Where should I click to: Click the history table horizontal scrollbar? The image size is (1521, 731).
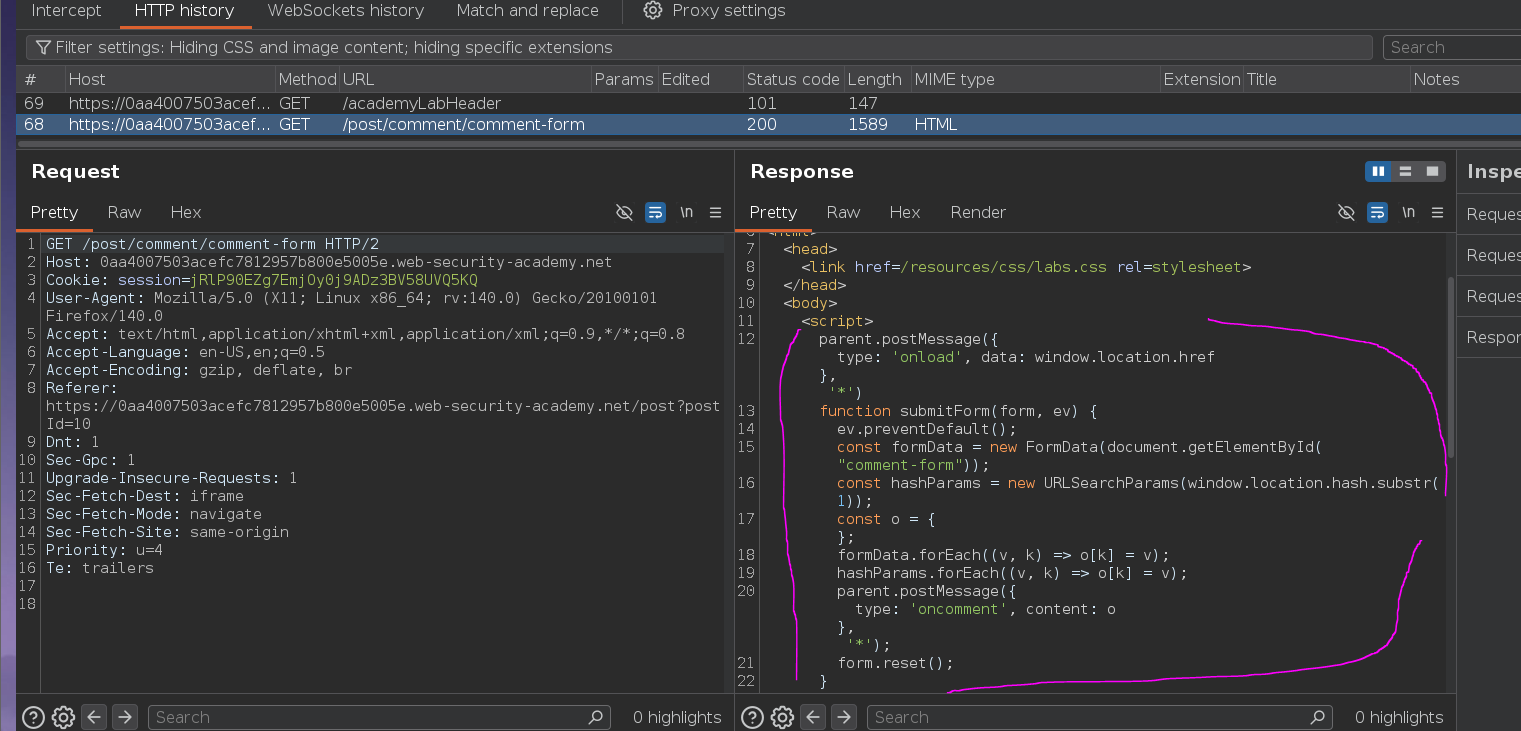(x=768, y=143)
